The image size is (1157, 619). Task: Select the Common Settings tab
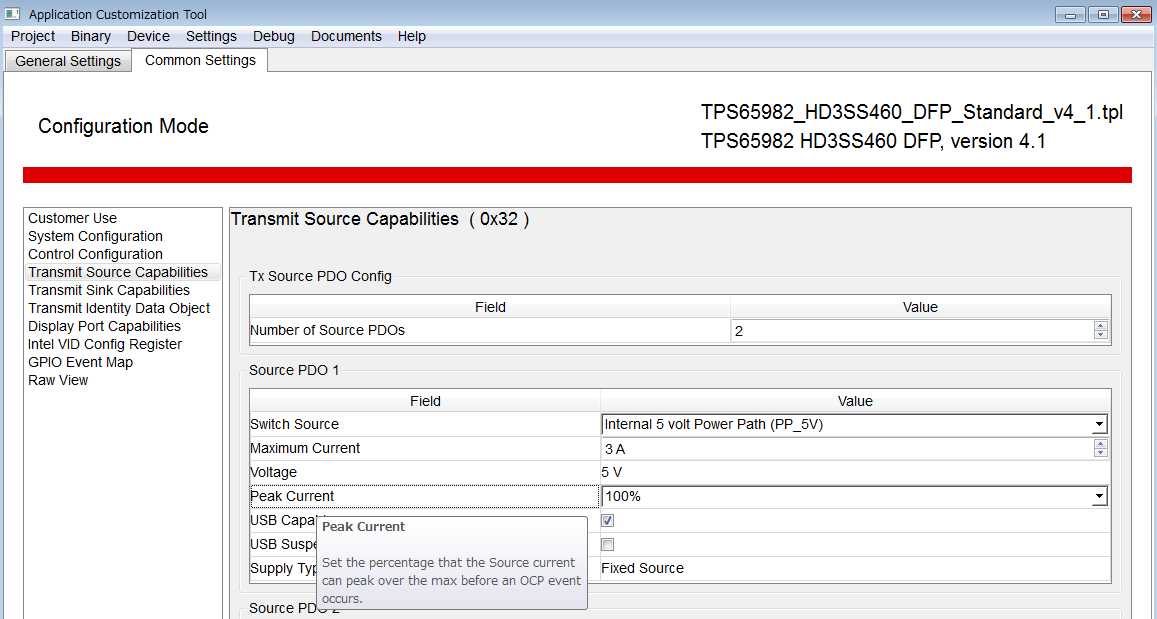200,60
